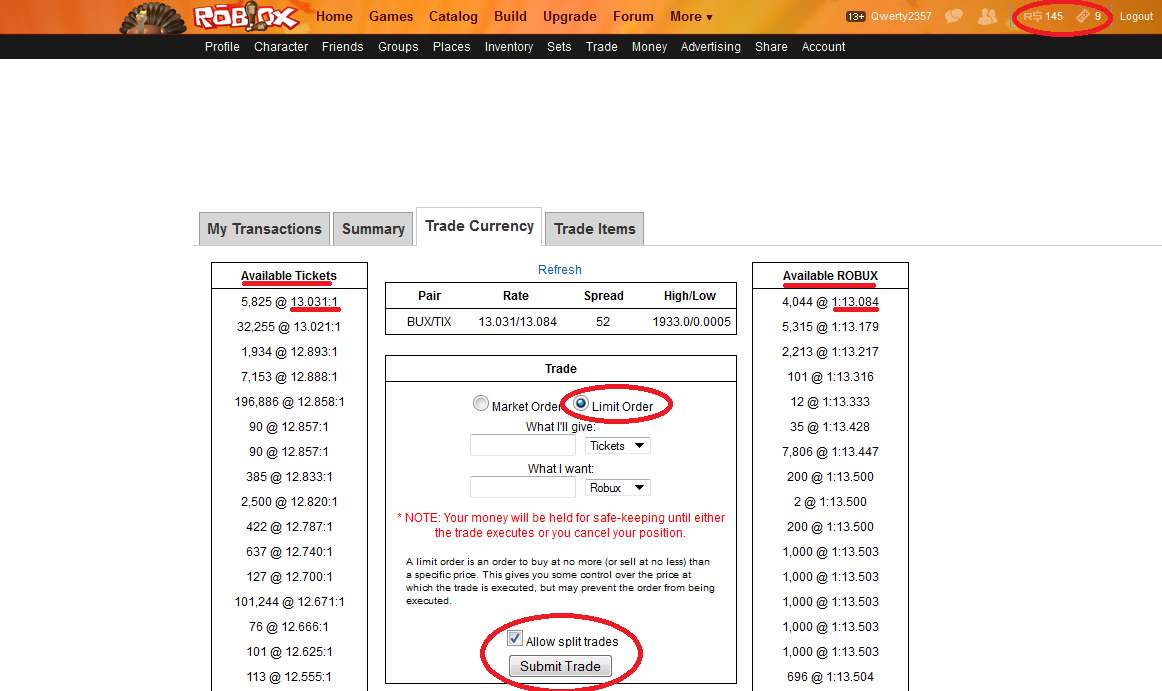1162x691 pixels.
Task: Open the Qwerty2357 username link
Action: [x=901, y=16]
